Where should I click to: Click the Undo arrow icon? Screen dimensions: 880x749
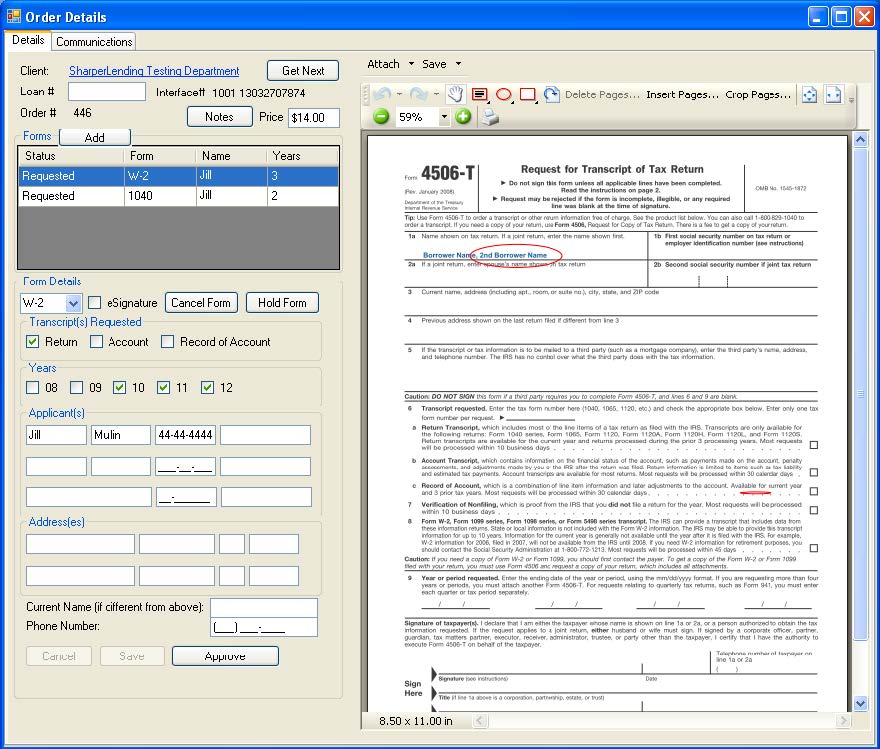tap(382, 94)
